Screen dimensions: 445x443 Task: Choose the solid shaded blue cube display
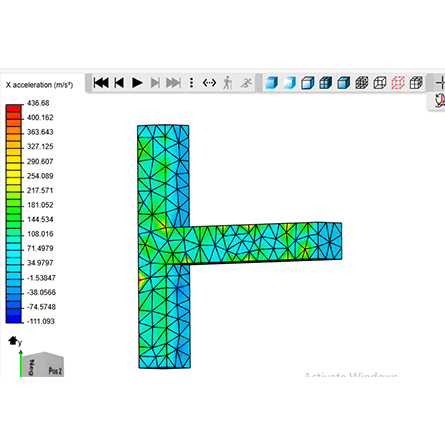(x=272, y=83)
